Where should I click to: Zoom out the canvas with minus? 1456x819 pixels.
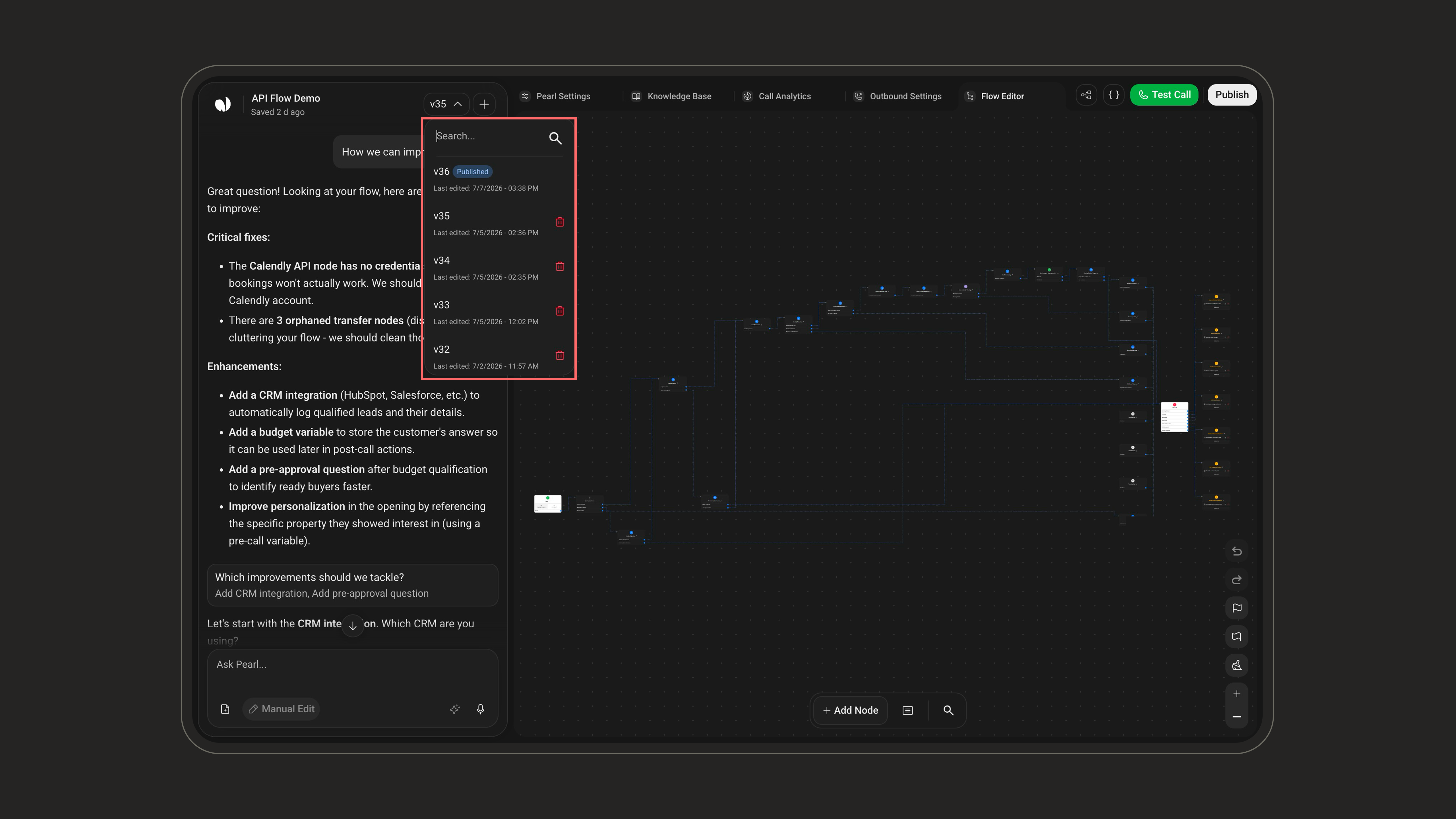1237,717
